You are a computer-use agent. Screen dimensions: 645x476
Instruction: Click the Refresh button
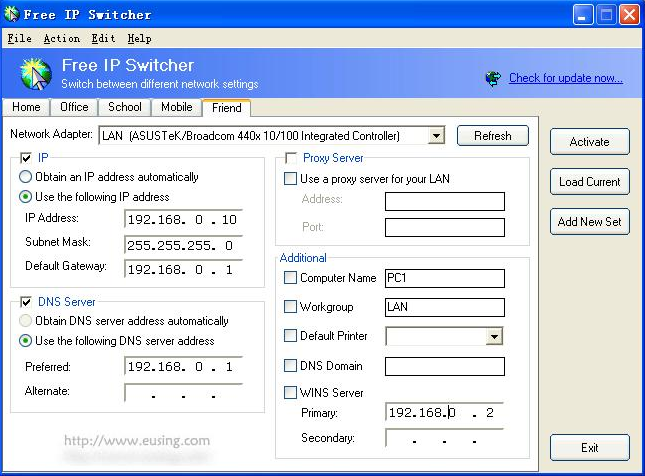(x=493, y=136)
